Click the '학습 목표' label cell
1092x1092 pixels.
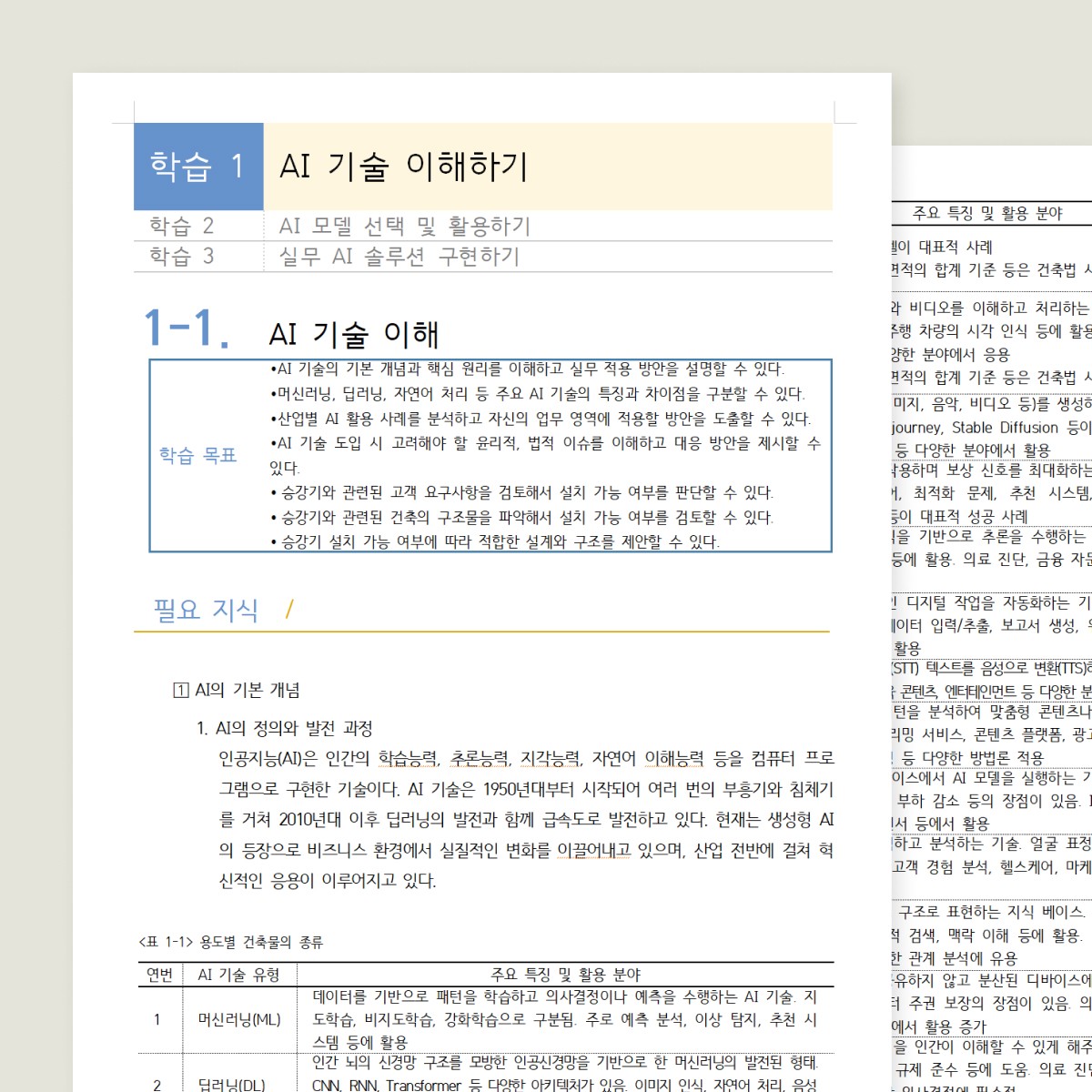(198, 455)
